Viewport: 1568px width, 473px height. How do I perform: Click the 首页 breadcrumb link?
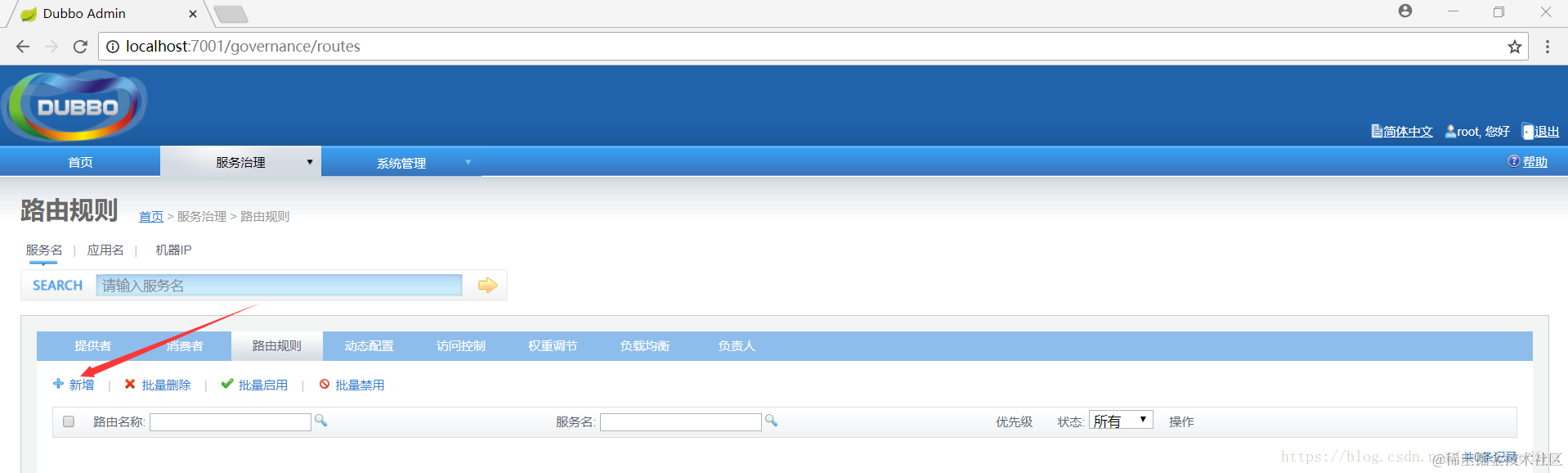(x=151, y=216)
